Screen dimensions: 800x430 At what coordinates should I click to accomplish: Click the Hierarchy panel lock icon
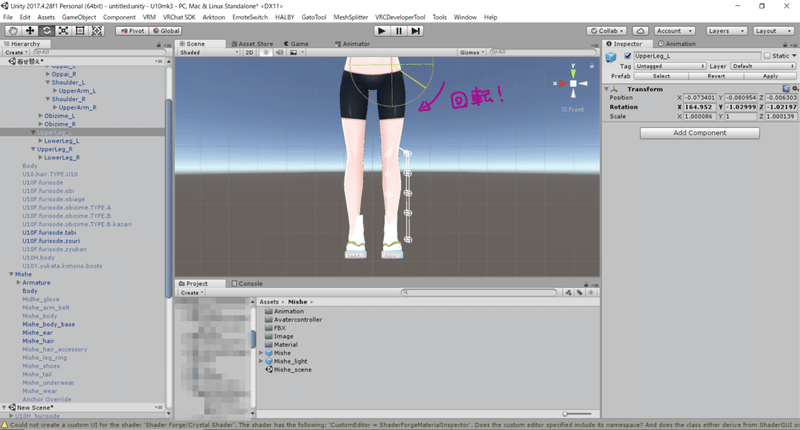point(159,45)
